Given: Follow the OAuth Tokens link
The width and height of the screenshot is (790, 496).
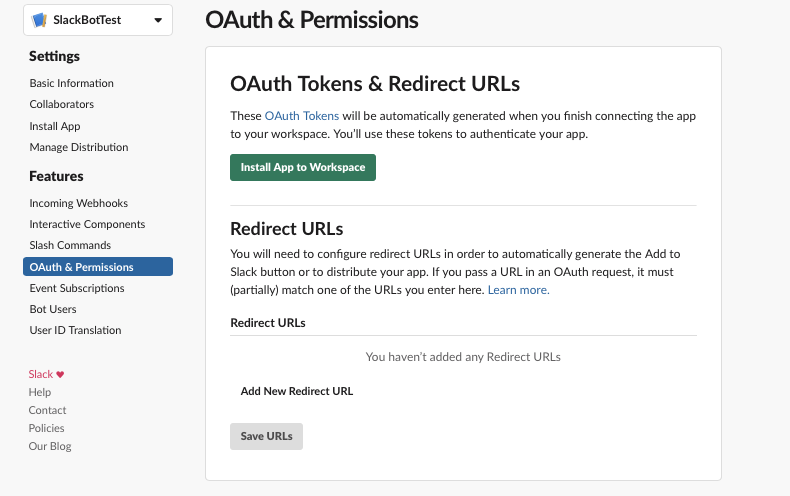Looking at the screenshot, I should [302, 116].
